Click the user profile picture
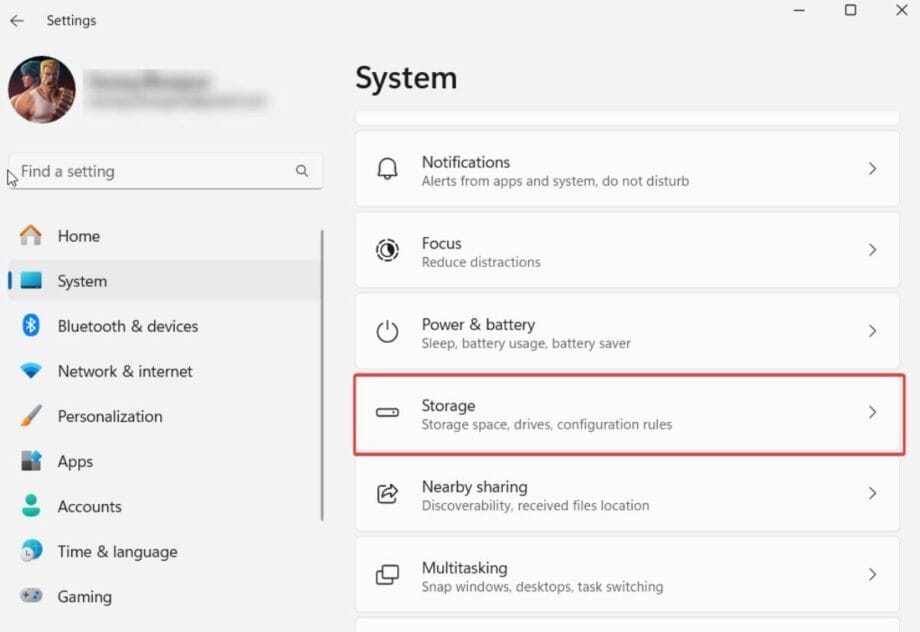Viewport: 920px width, 632px height. tap(42, 90)
